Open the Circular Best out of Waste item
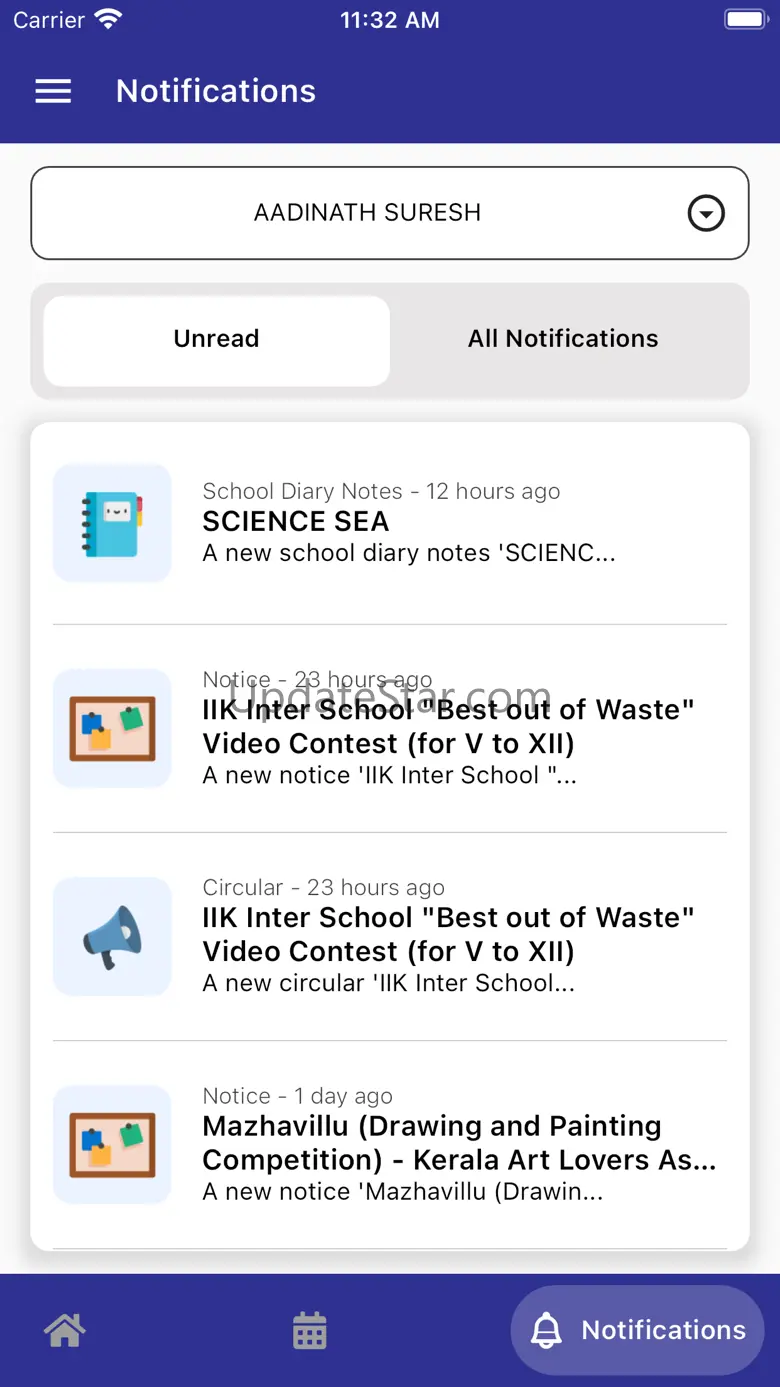This screenshot has height=1387, width=780. (390, 937)
